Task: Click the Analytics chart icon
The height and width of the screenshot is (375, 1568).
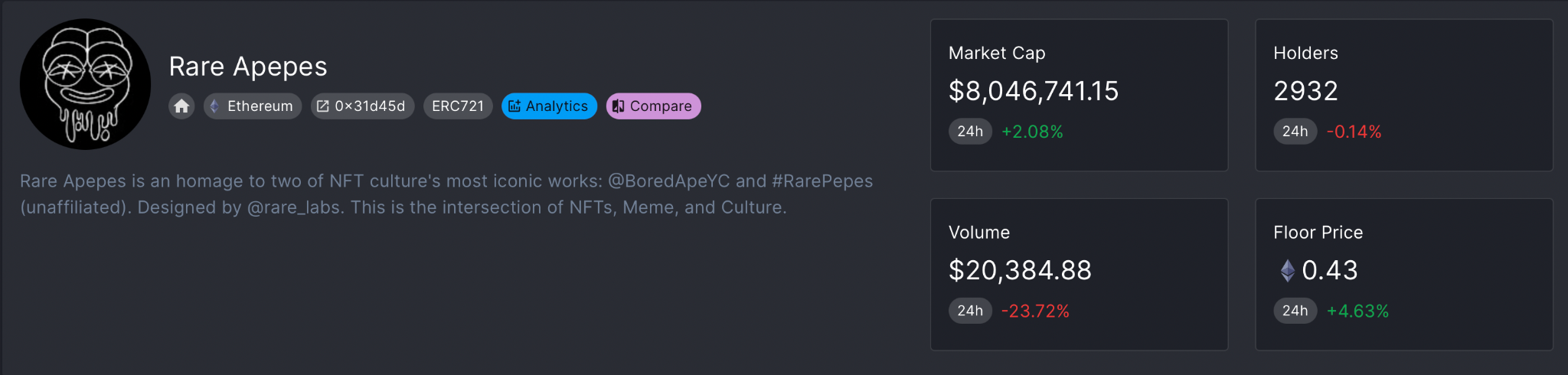Action: click(x=514, y=106)
